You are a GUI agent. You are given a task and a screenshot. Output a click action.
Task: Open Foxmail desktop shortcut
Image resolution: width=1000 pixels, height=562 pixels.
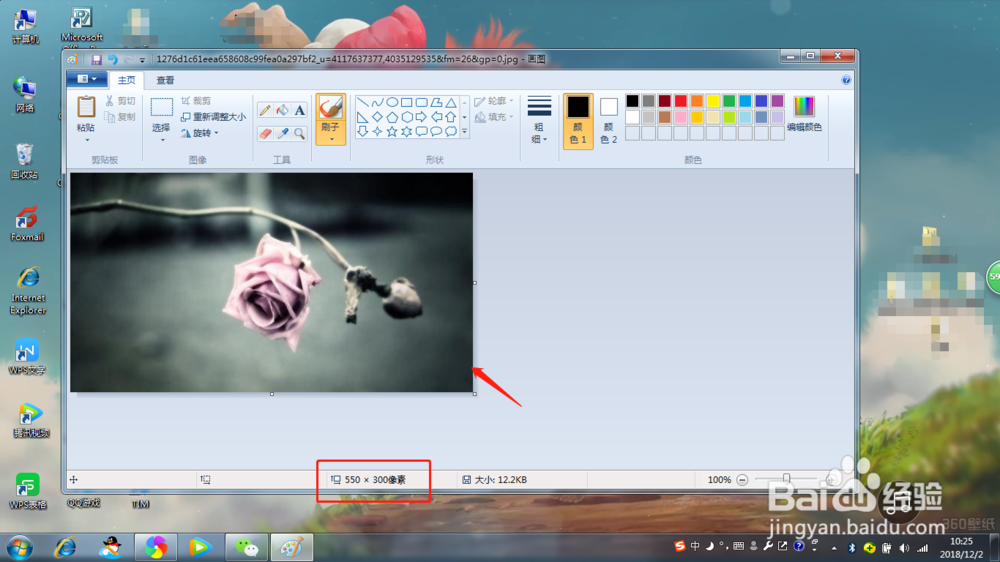tap(27, 224)
